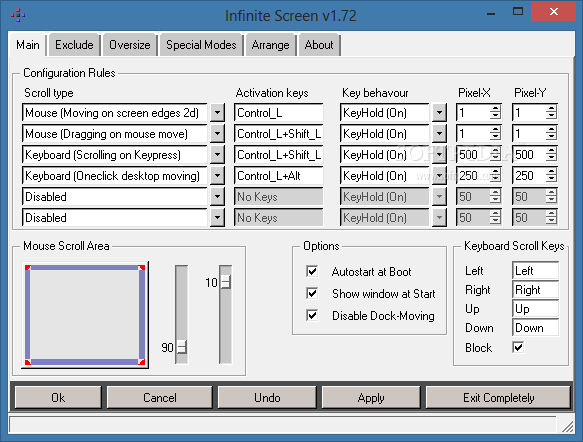Toggle the Disable Dock-Moving checkbox
This screenshot has width=583, height=442.
click(312, 315)
